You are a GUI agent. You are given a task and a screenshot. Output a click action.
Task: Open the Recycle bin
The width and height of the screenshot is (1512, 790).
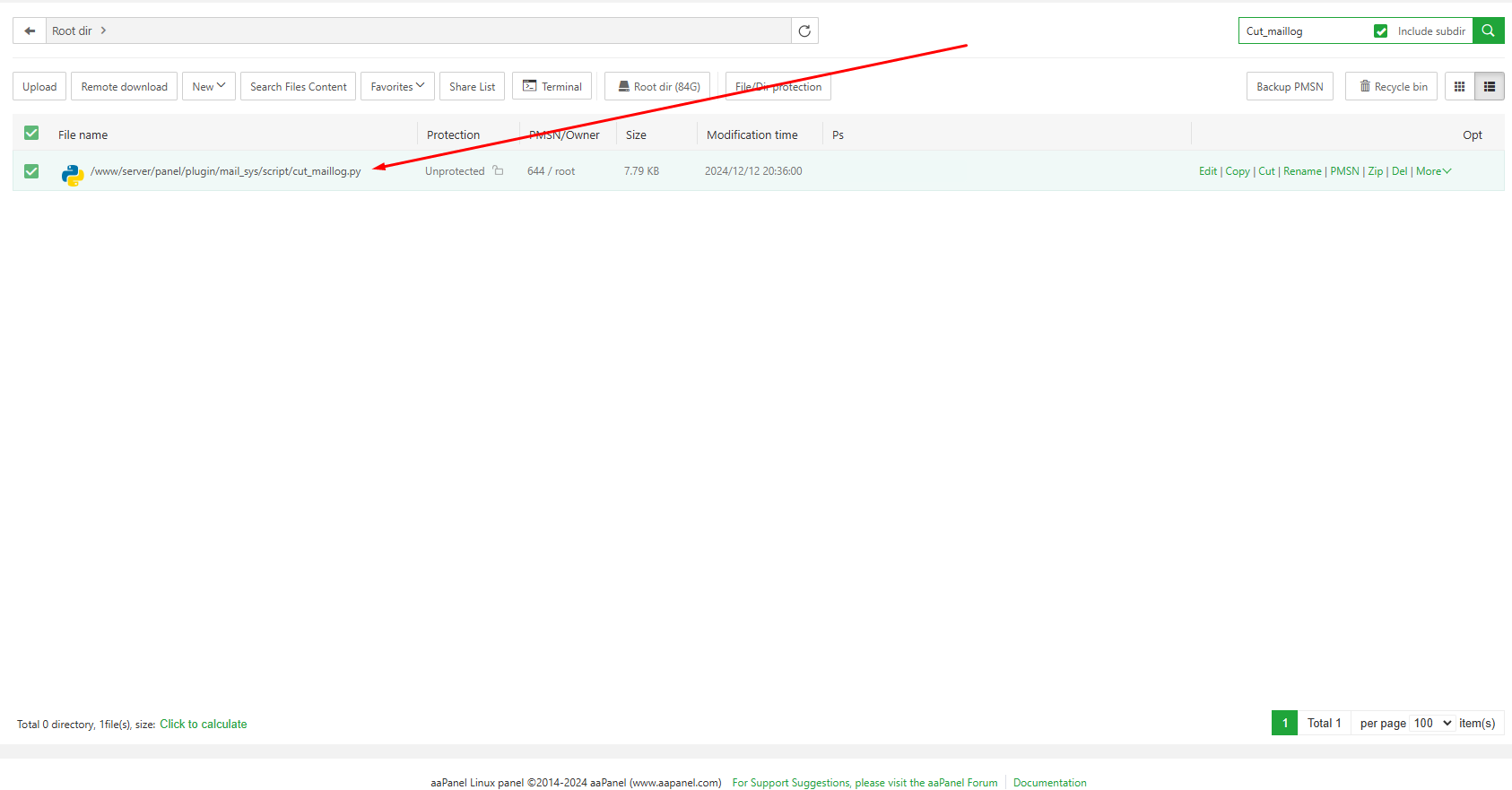[1391, 86]
